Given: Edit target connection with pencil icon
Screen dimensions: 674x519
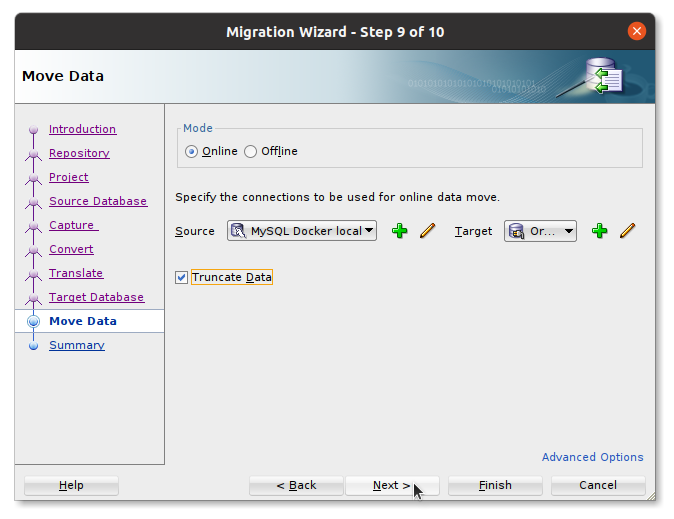Looking at the screenshot, I should (x=627, y=231).
